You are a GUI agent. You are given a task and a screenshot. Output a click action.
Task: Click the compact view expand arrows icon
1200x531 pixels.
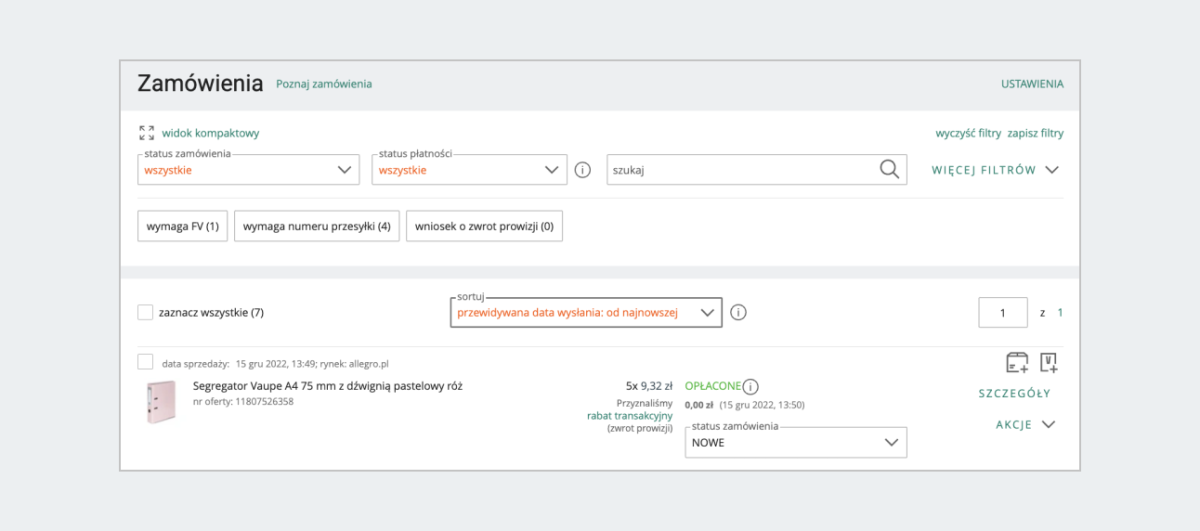[x=147, y=132]
